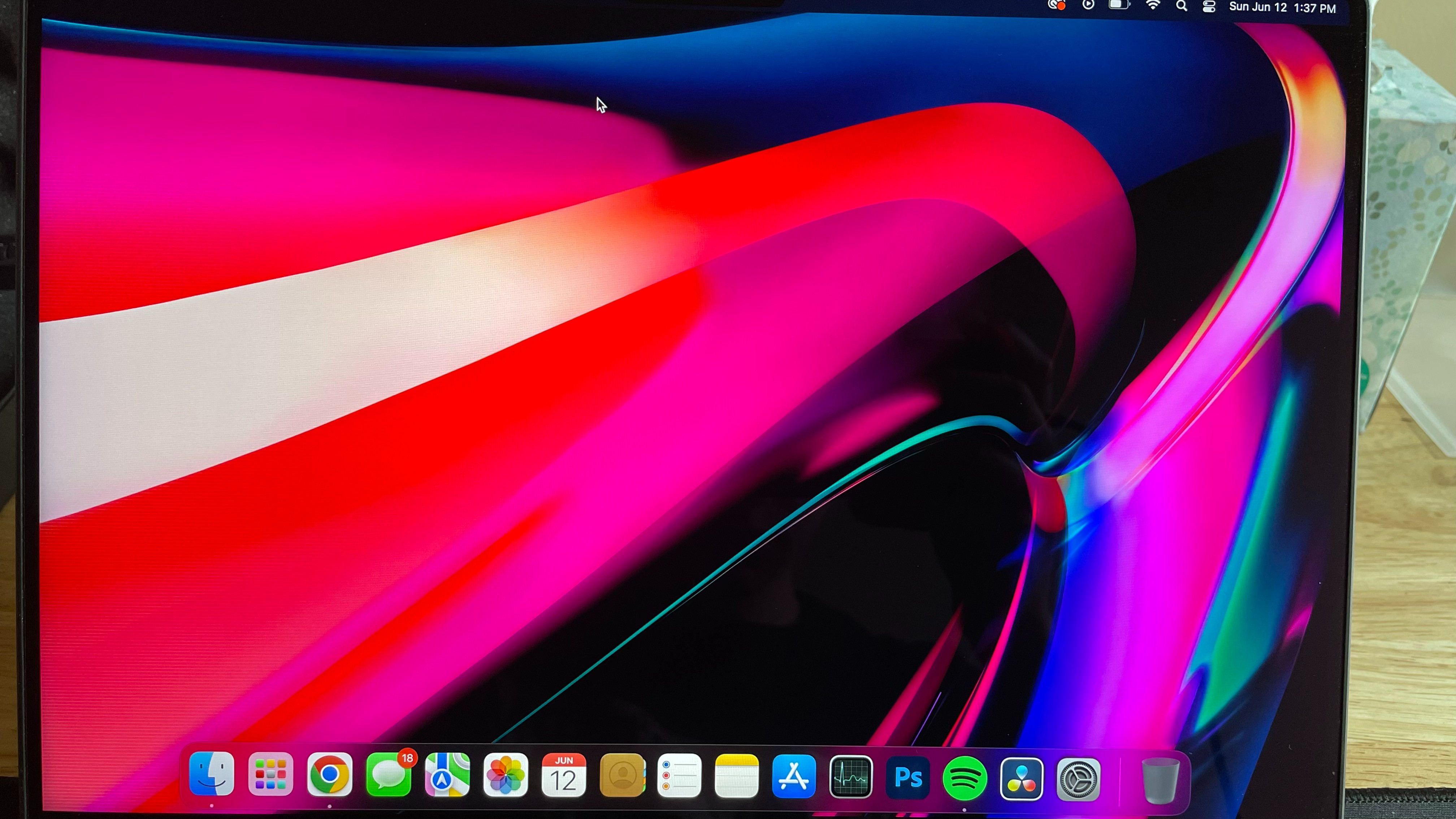Screen dimensions: 1456x819
Task: Open the Contacts app icon
Action: point(622,776)
